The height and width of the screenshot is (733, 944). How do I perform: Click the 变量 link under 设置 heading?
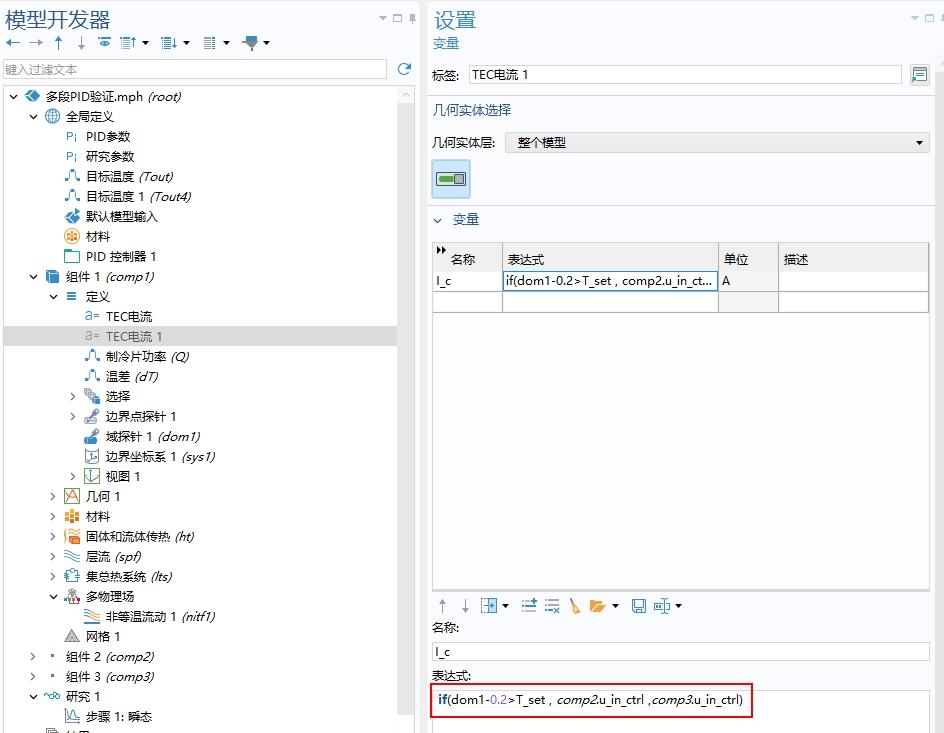click(444, 43)
